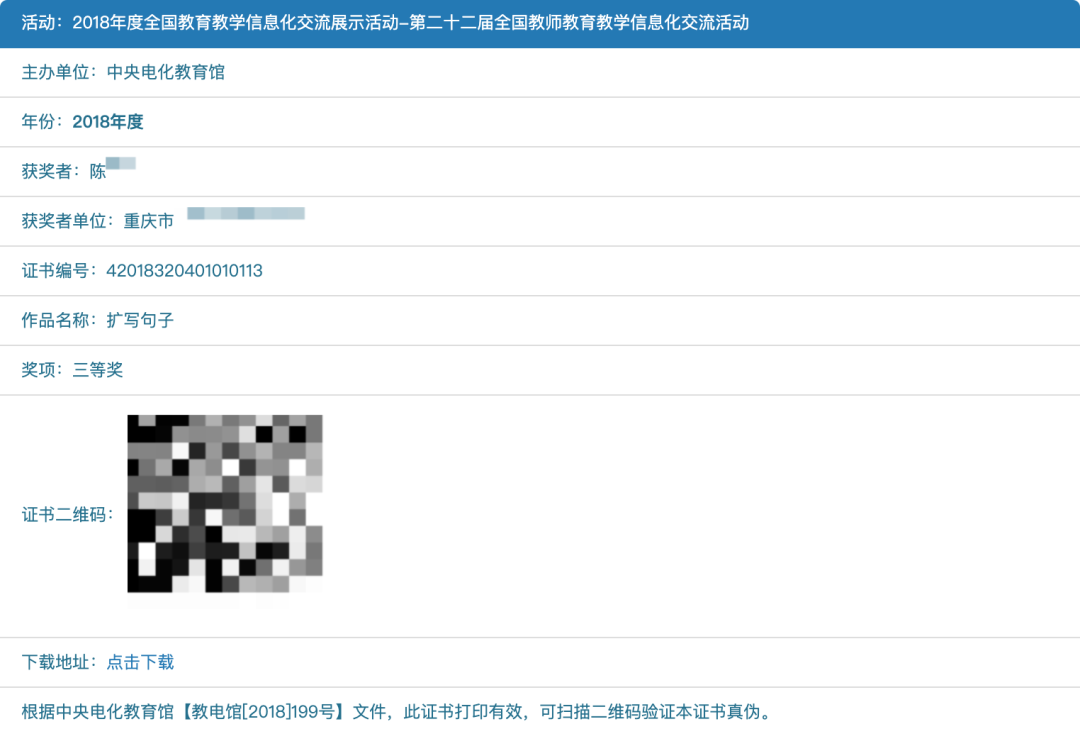Click the label 证书二维码

(68, 515)
